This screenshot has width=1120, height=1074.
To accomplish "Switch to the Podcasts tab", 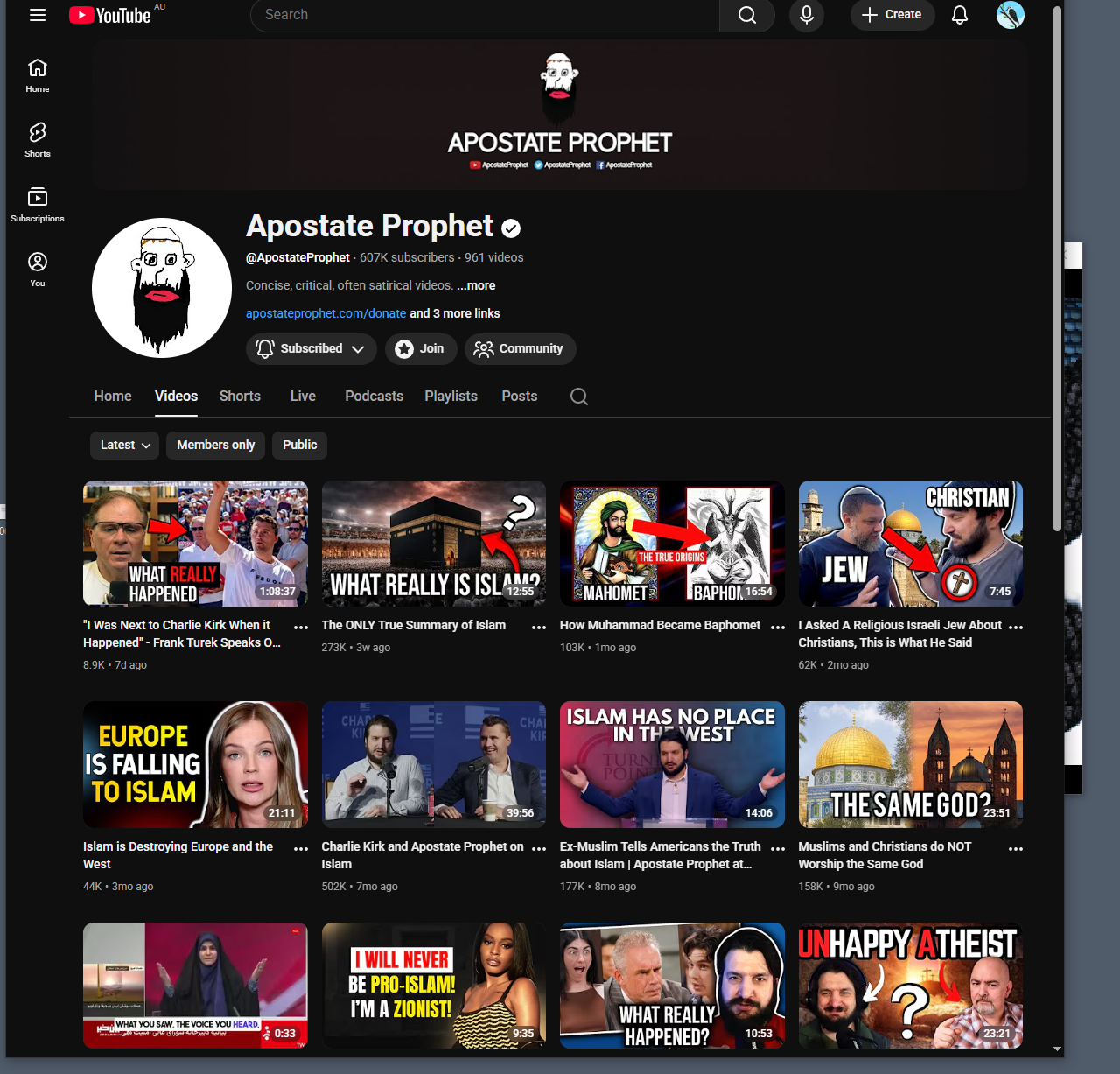I will click(x=374, y=397).
